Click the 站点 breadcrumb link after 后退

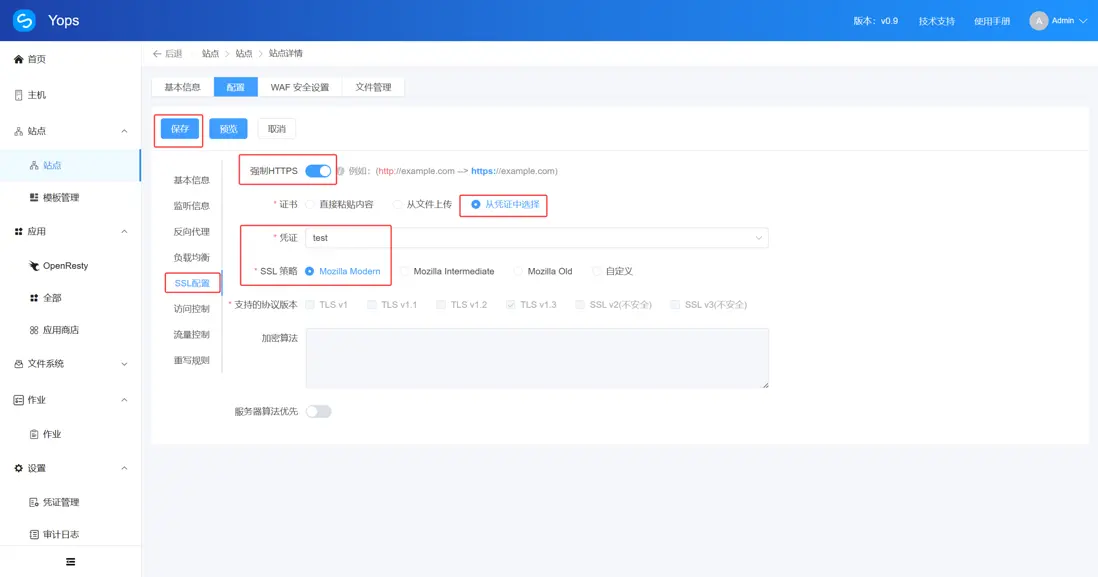pyautogui.click(x=210, y=54)
